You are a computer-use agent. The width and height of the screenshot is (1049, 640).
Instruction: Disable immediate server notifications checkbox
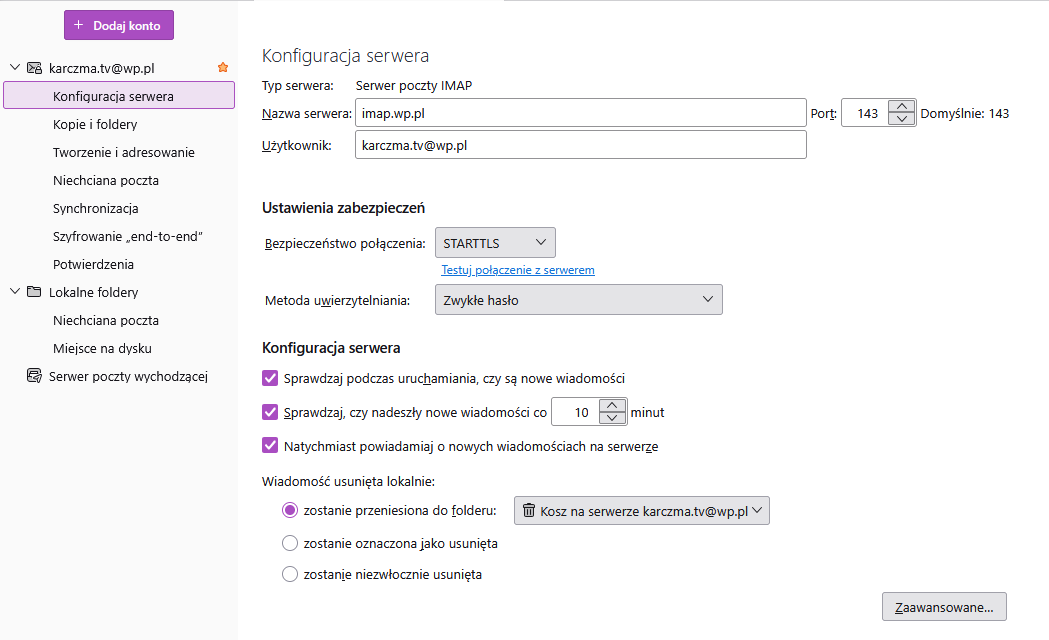click(270, 445)
